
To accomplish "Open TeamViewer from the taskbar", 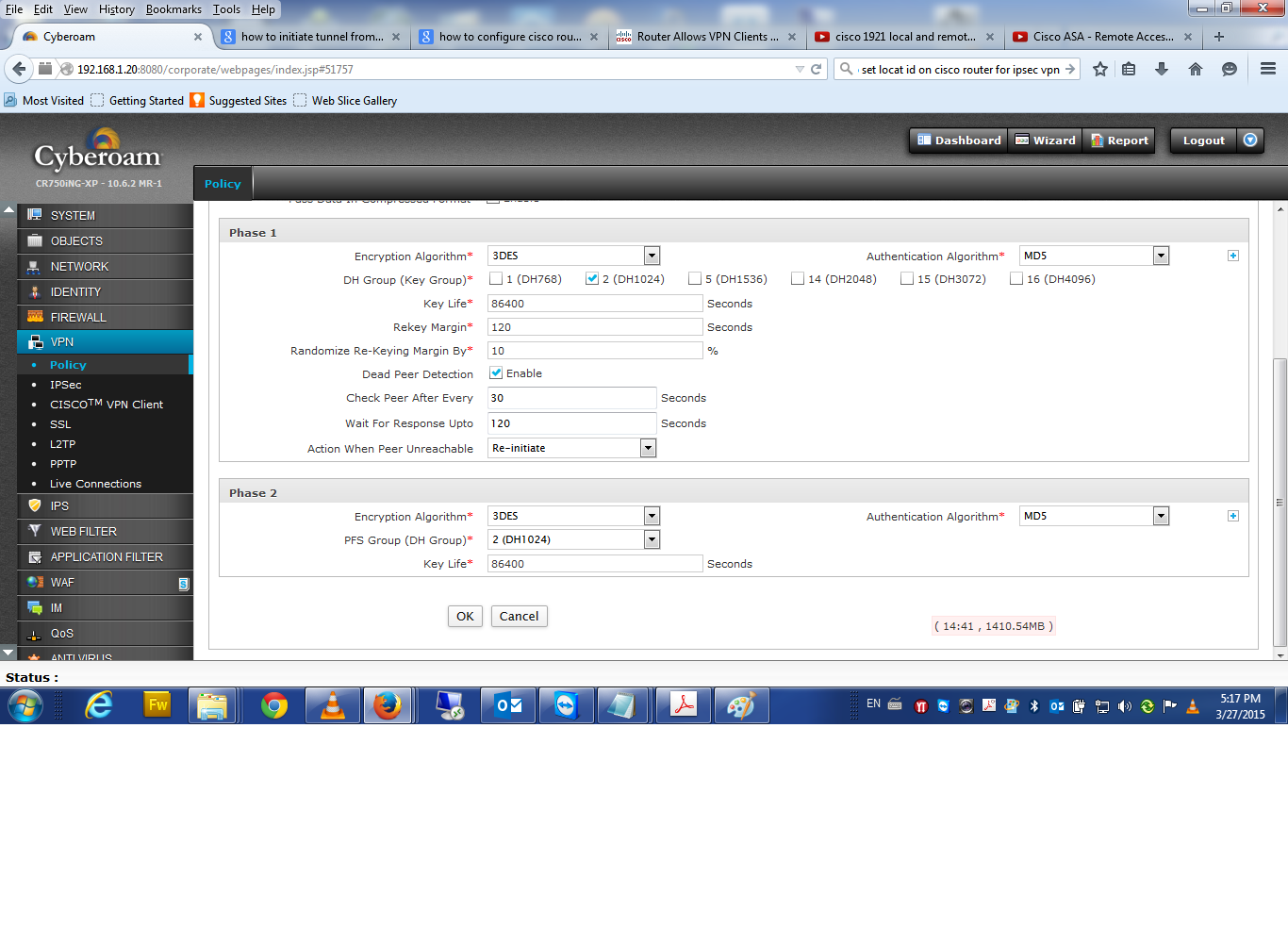I will click(566, 705).
